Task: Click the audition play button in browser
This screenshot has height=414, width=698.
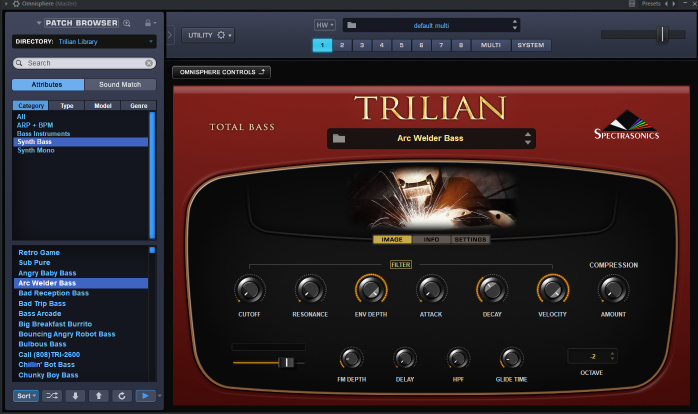Action: [x=145, y=395]
